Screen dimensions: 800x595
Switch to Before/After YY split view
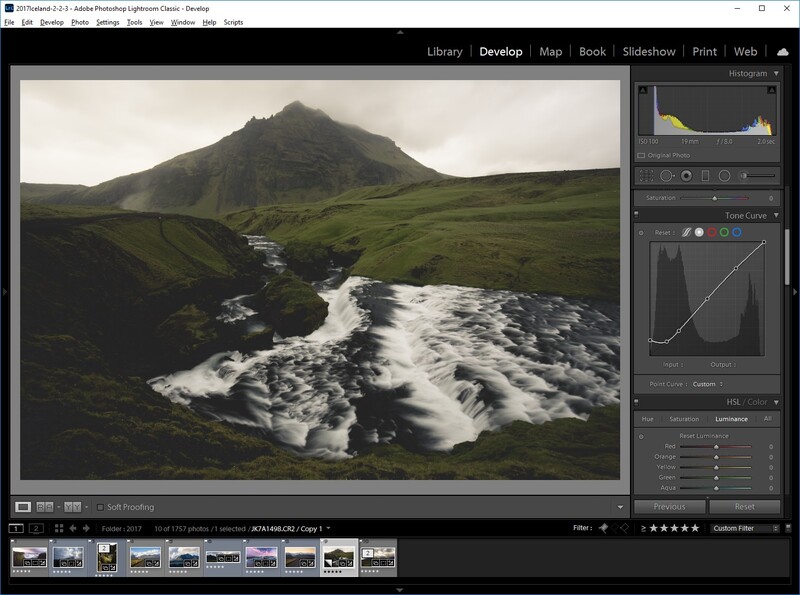point(72,507)
